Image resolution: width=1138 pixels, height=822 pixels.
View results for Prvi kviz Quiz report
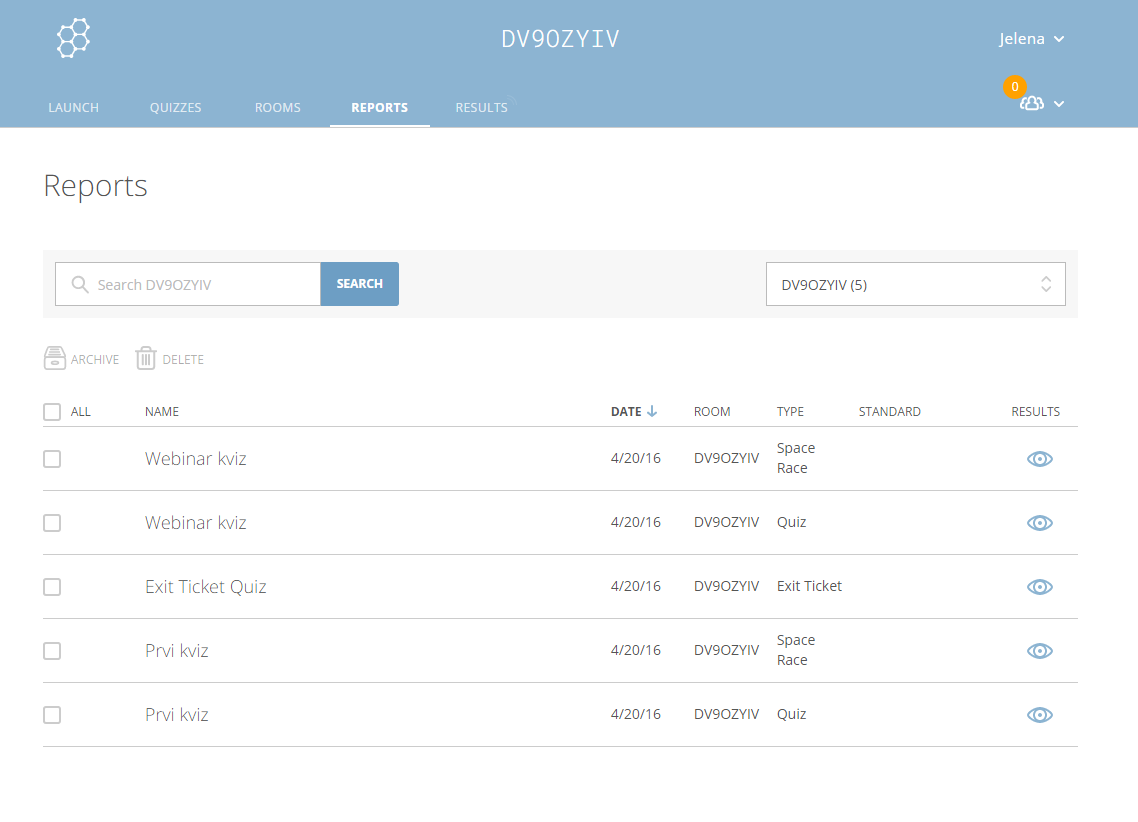click(1040, 715)
